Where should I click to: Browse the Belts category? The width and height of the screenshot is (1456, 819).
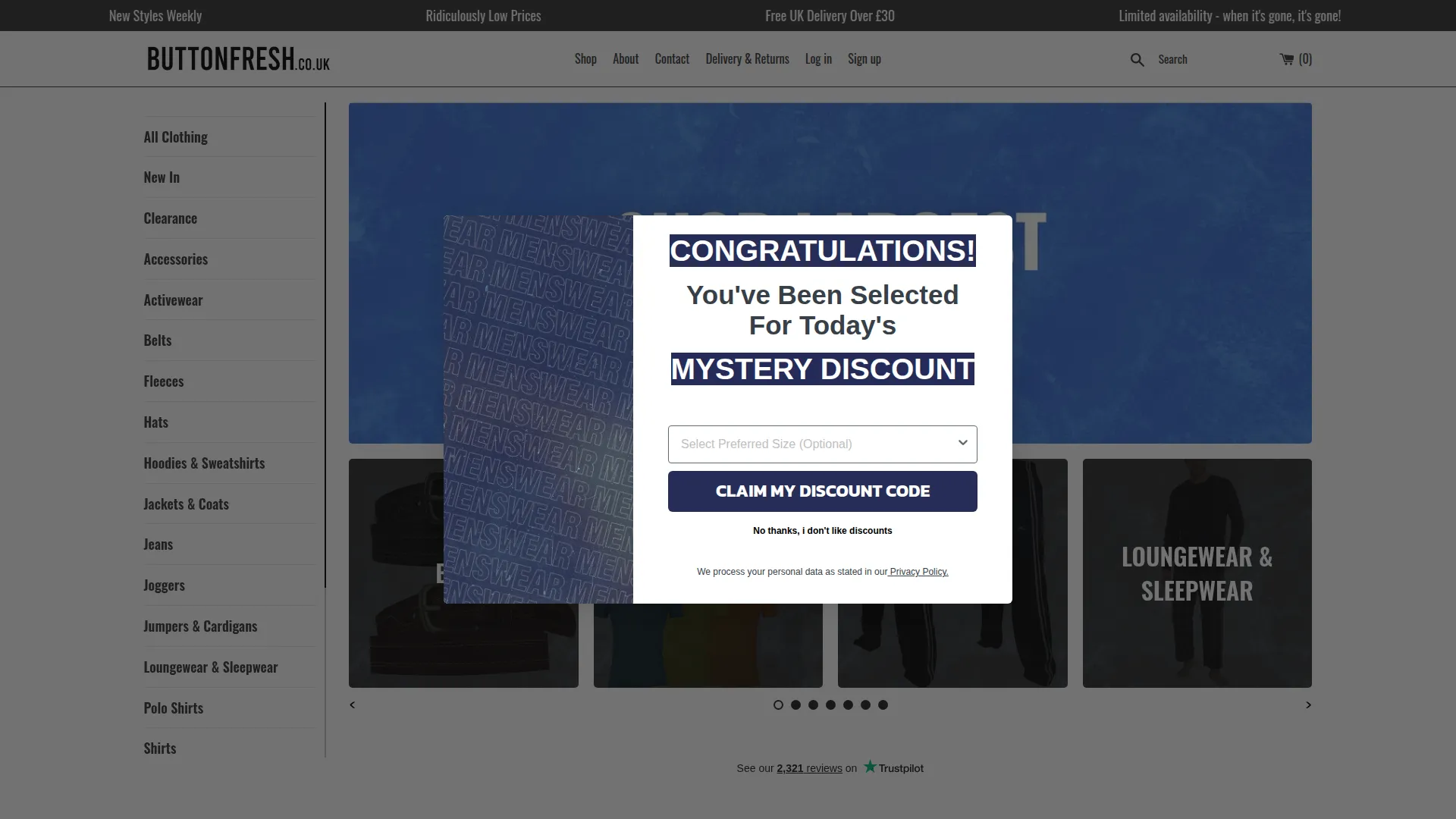(158, 340)
